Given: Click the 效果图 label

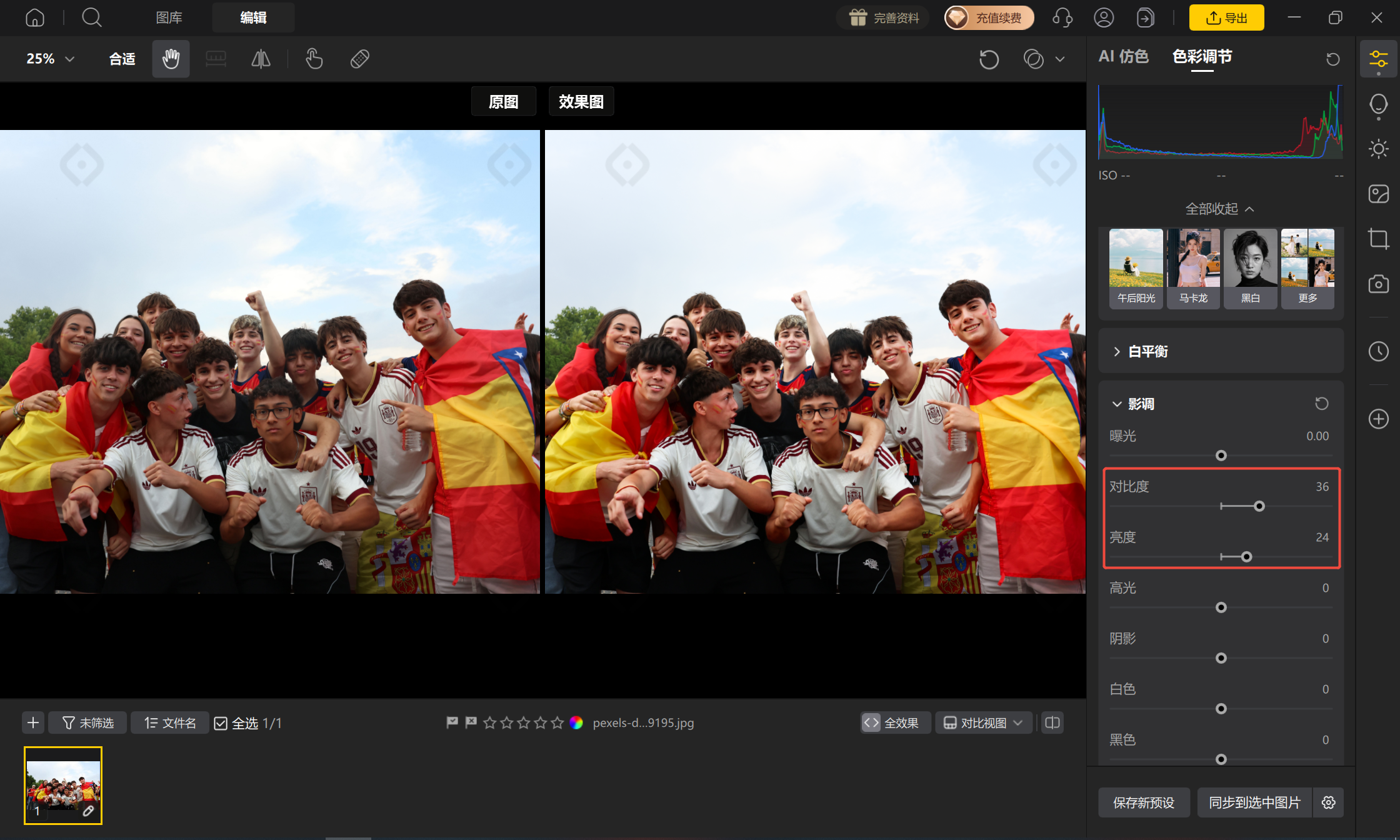Looking at the screenshot, I should click(x=581, y=101).
